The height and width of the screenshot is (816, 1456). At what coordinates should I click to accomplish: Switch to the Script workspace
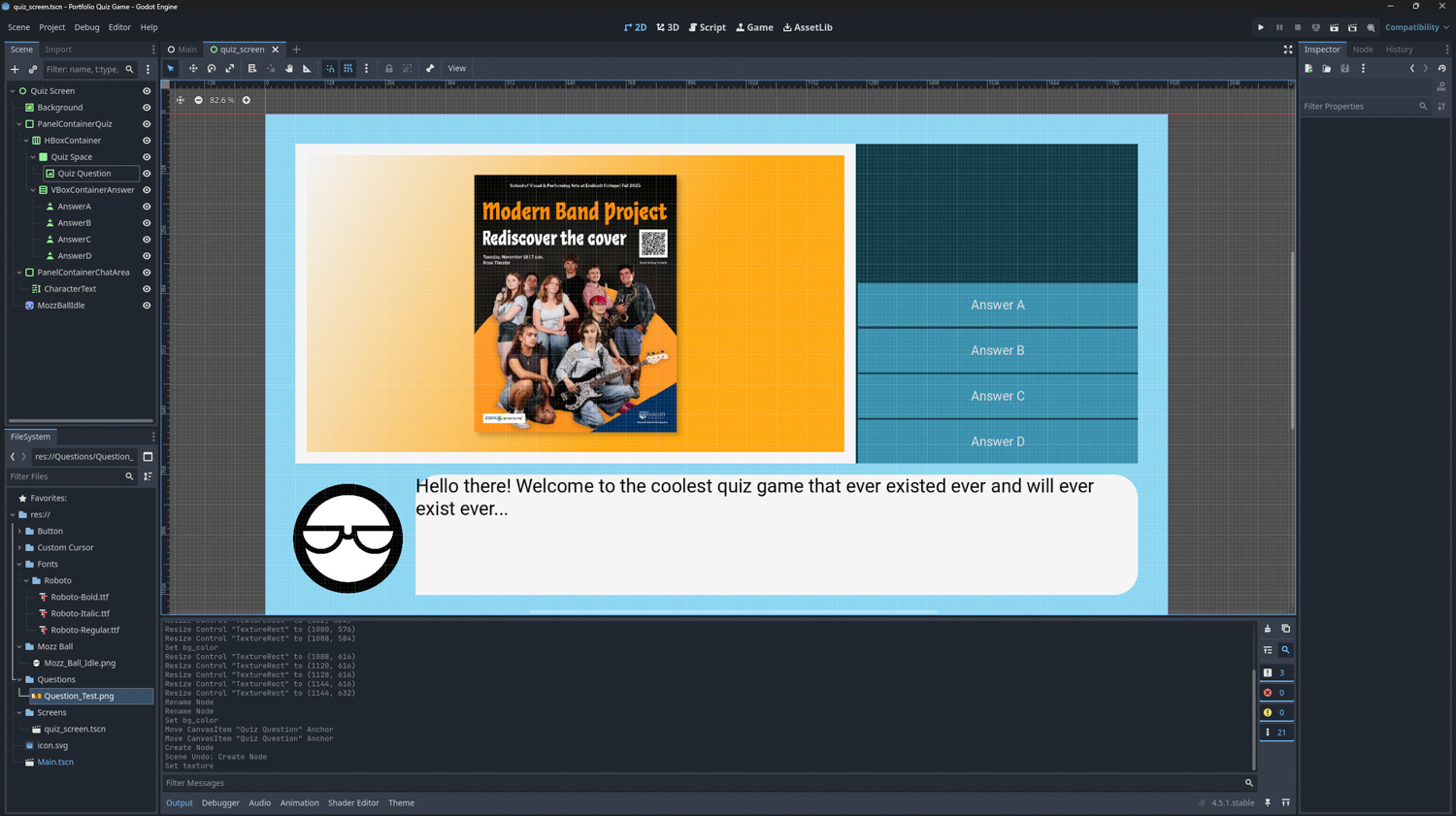tap(708, 27)
